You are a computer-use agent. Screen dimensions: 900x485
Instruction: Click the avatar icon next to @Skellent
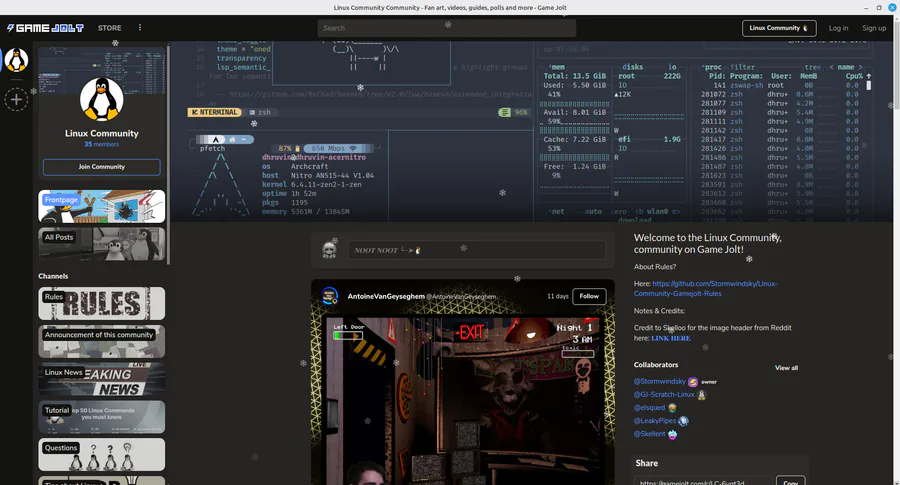672,434
